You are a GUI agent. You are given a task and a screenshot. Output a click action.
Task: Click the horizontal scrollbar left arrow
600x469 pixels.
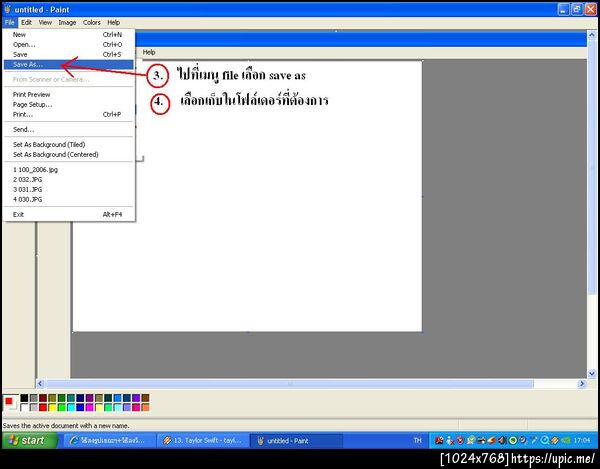40,383
